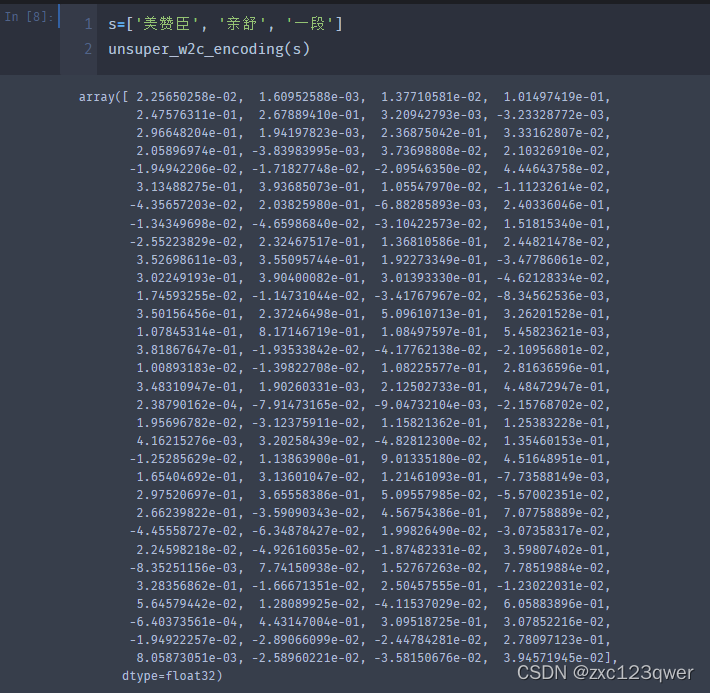Click value 1.60952588e-03 in output
This screenshot has height=693, width=710.
(309, 97)
